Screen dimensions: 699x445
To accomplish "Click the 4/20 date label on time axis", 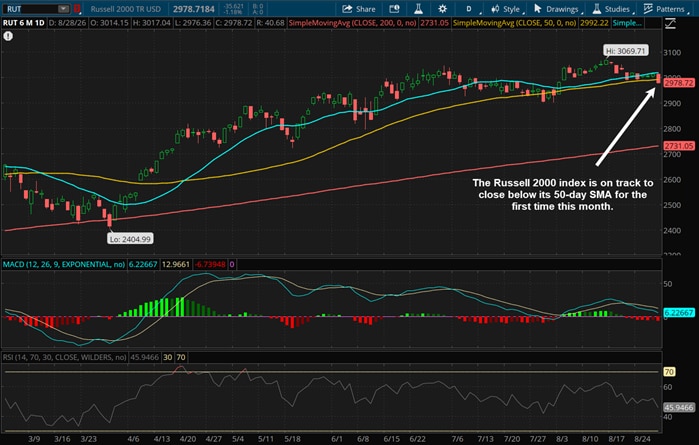I will 188,439.
